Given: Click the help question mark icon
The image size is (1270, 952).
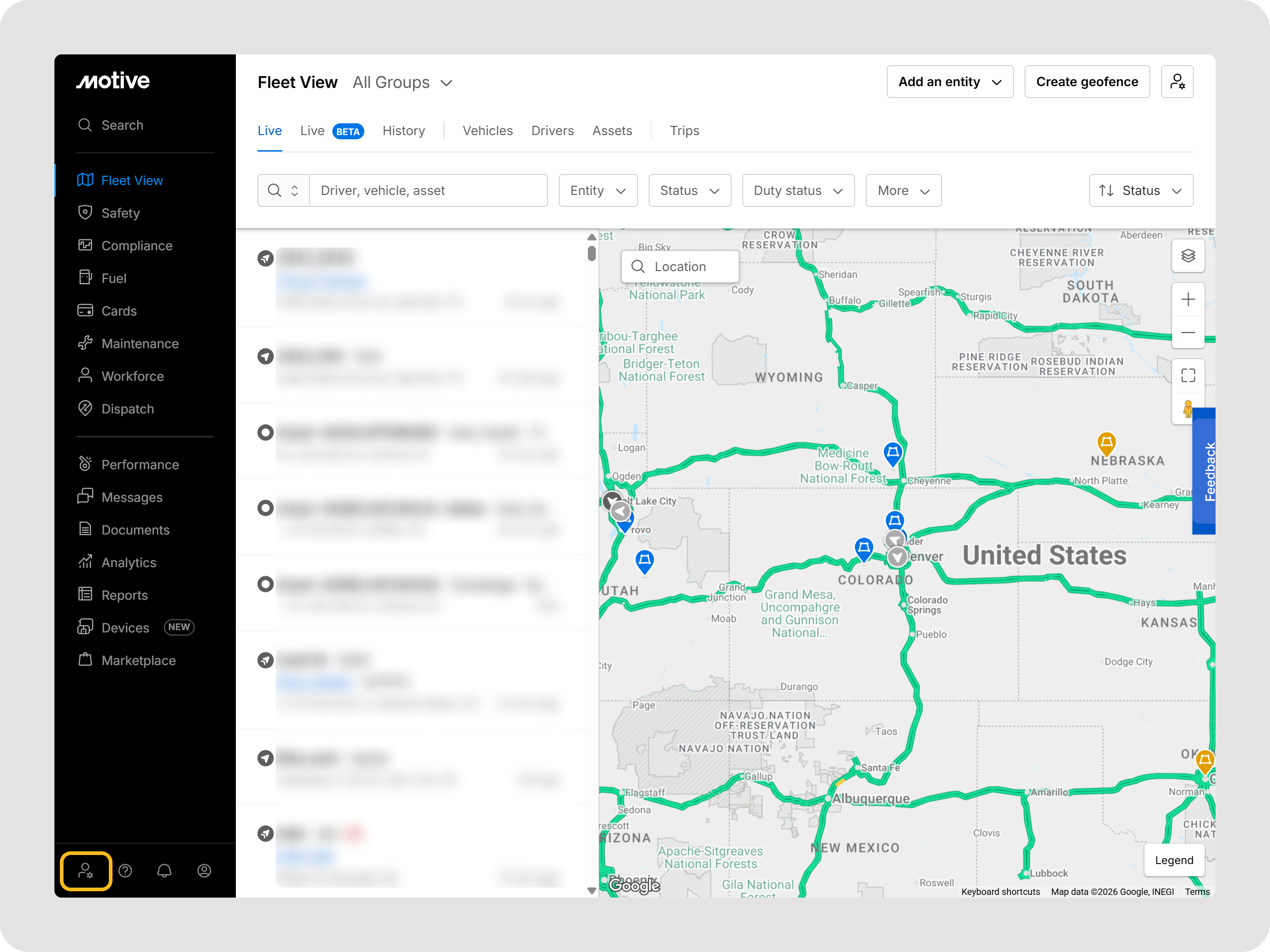Looking at the screenshot, I should 125,870.
